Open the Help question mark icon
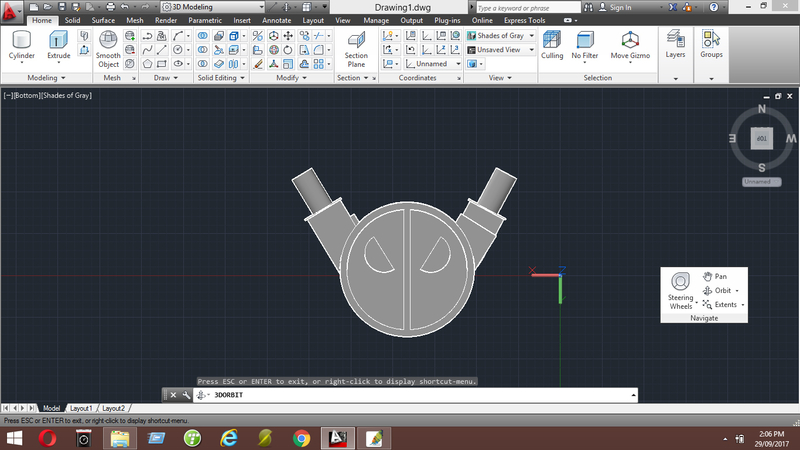Screen dimensions: 800x450 (714, 7)
